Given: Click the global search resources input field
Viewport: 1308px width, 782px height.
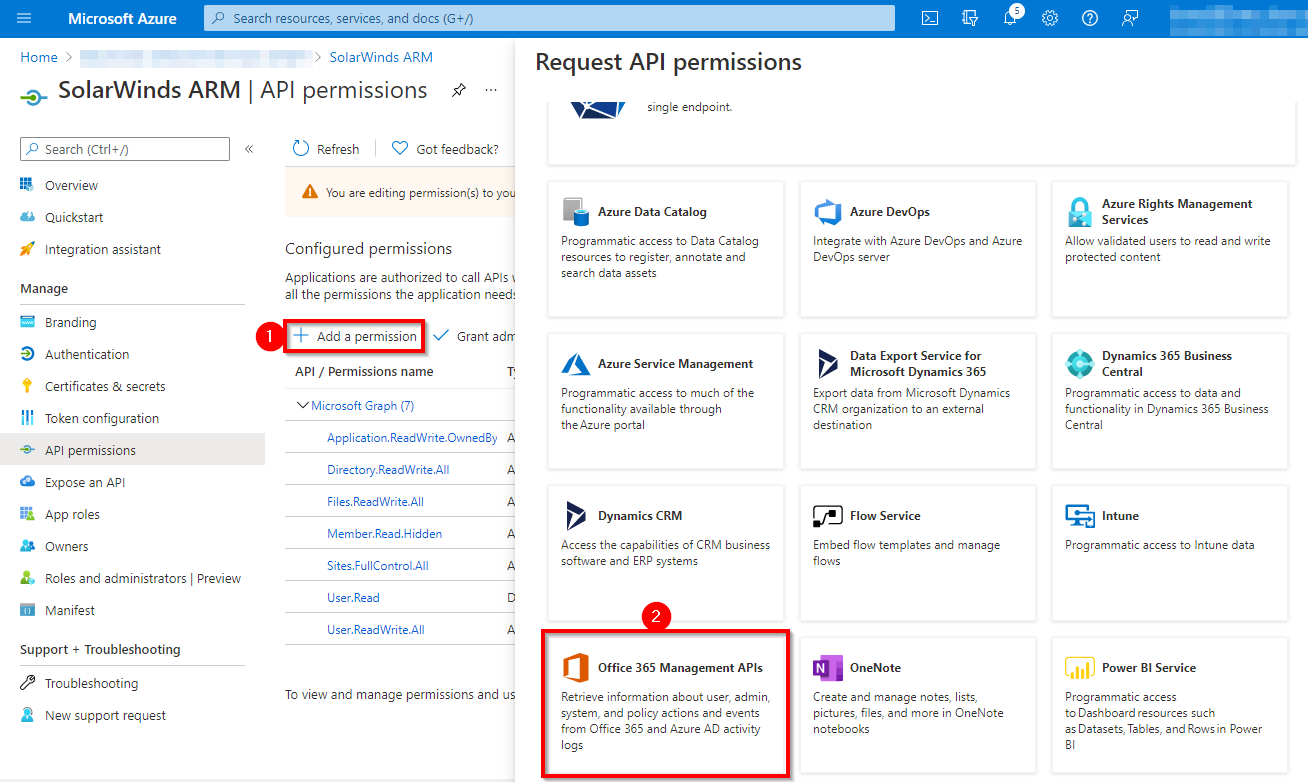Looking at the screenshot, I should point(550,17).
